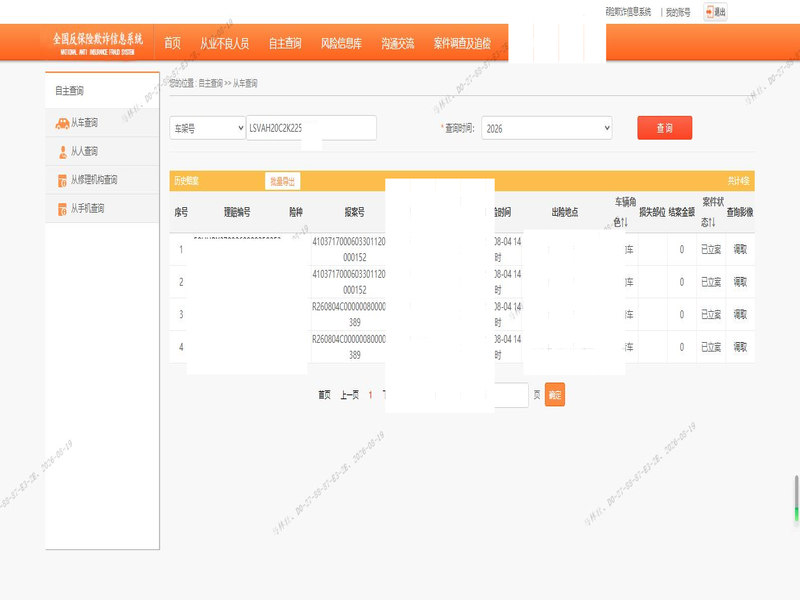Select 从人查询 in the sidebar
The width and height of the screenshot is (800, 600).
coord(102,151)
